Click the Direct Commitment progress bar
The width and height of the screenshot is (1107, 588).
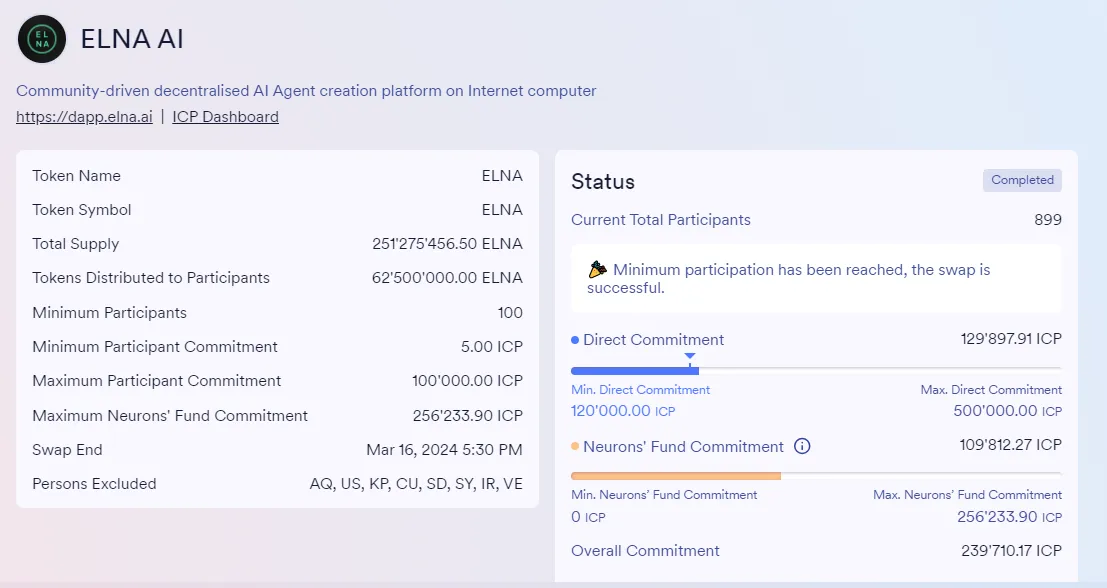[815, 370]
